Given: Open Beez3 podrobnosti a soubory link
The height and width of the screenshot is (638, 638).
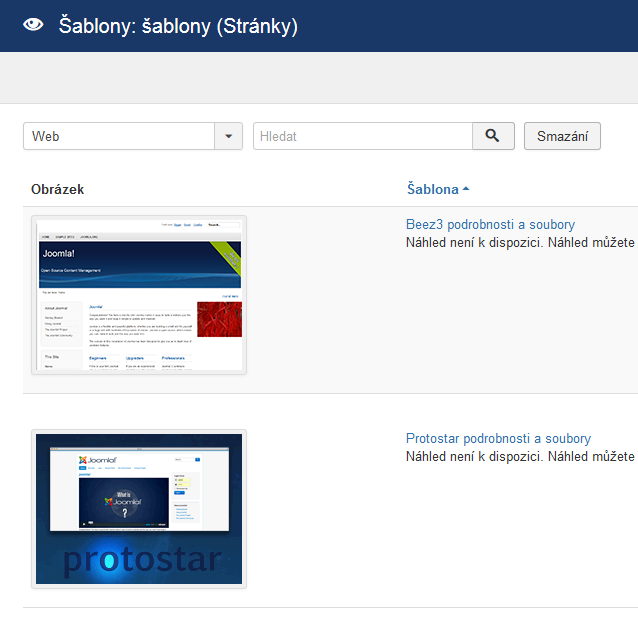Looking at the screenshot, I should (x=490, y=225).
